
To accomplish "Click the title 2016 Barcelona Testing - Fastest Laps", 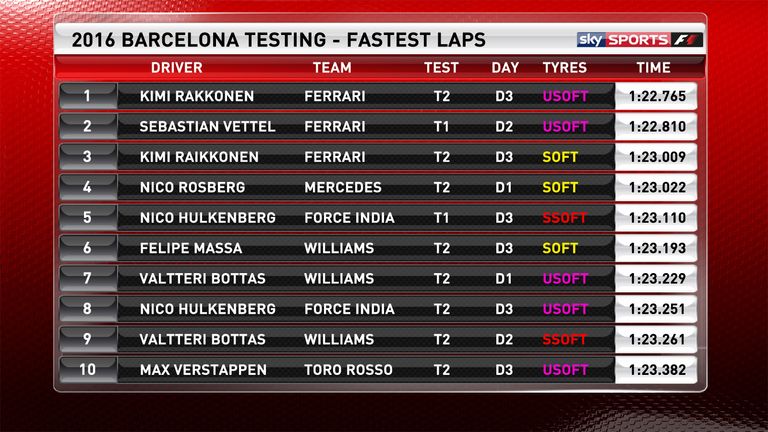I will (x=278, y=40).
